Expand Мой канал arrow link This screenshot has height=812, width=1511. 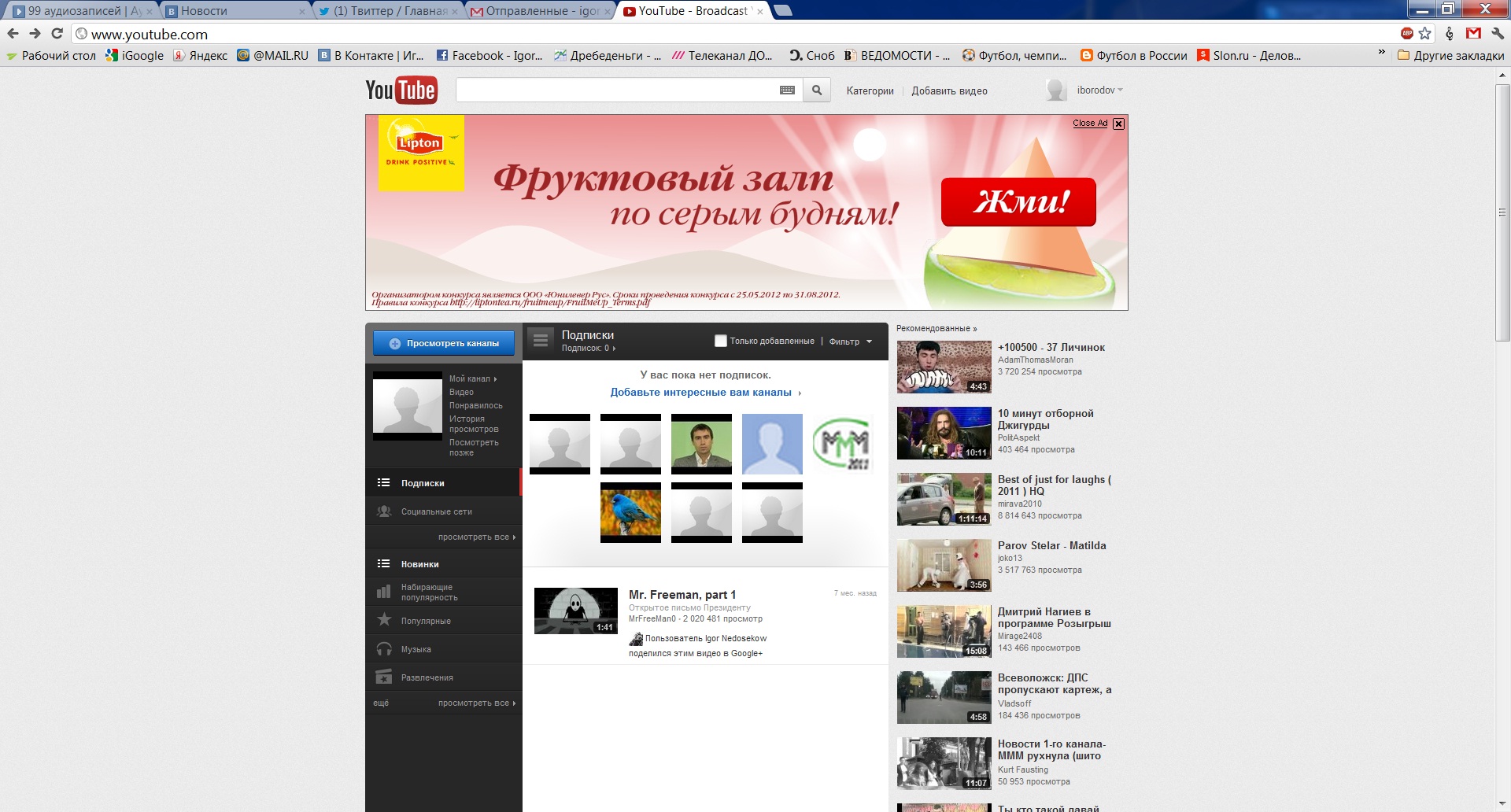click(473, 378)
